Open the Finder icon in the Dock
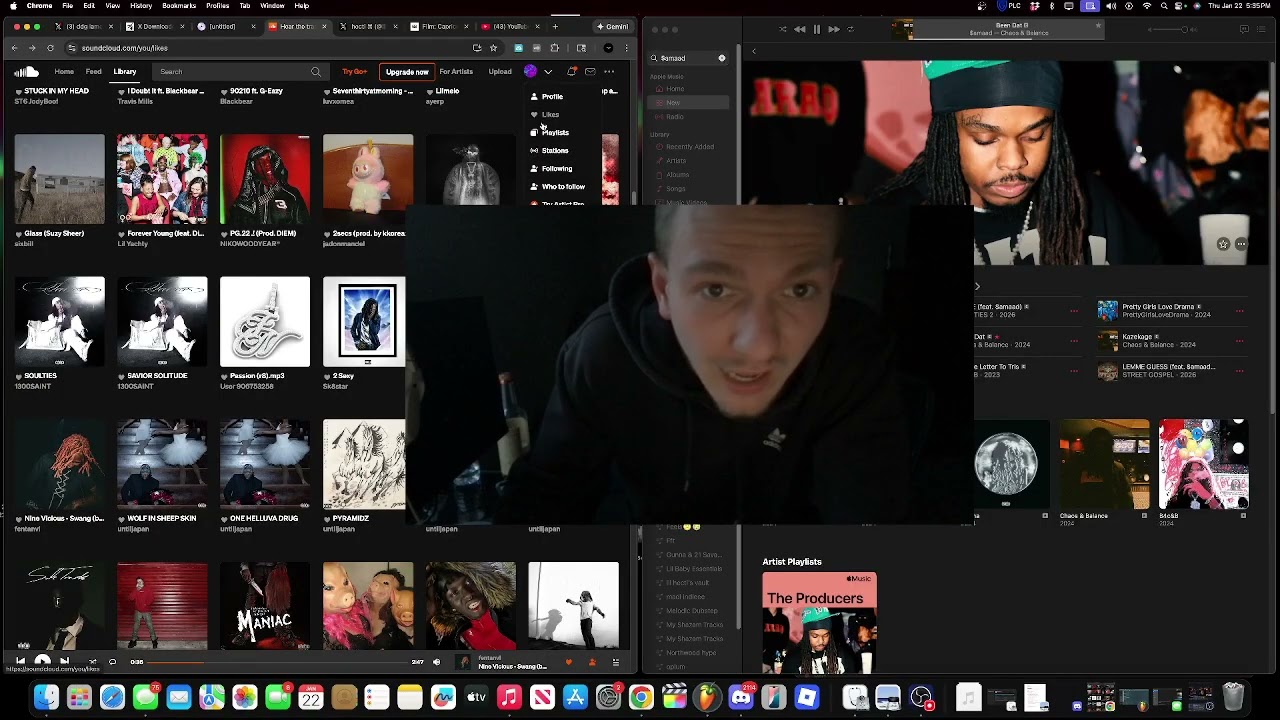 [x=46, y=697]
